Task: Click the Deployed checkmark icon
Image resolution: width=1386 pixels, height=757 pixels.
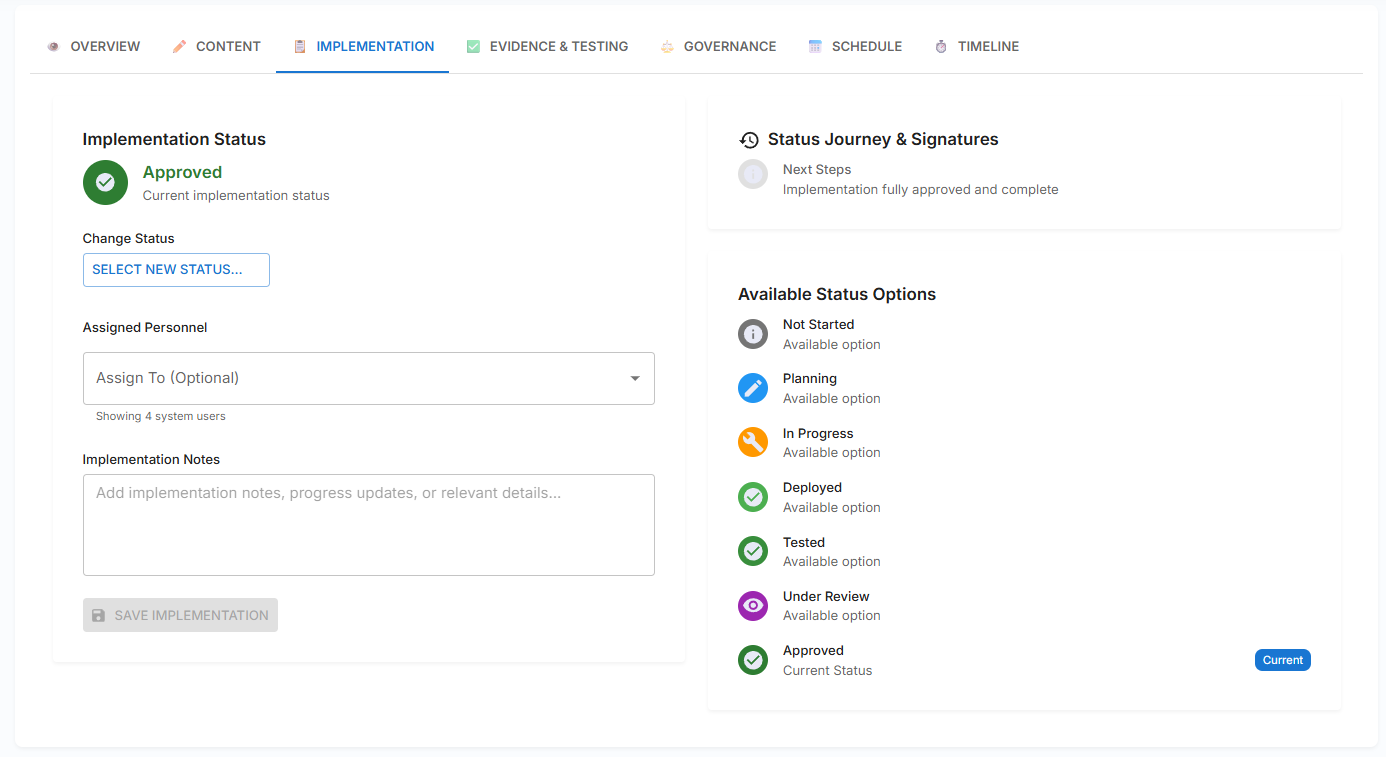Action: click(752, 497)
